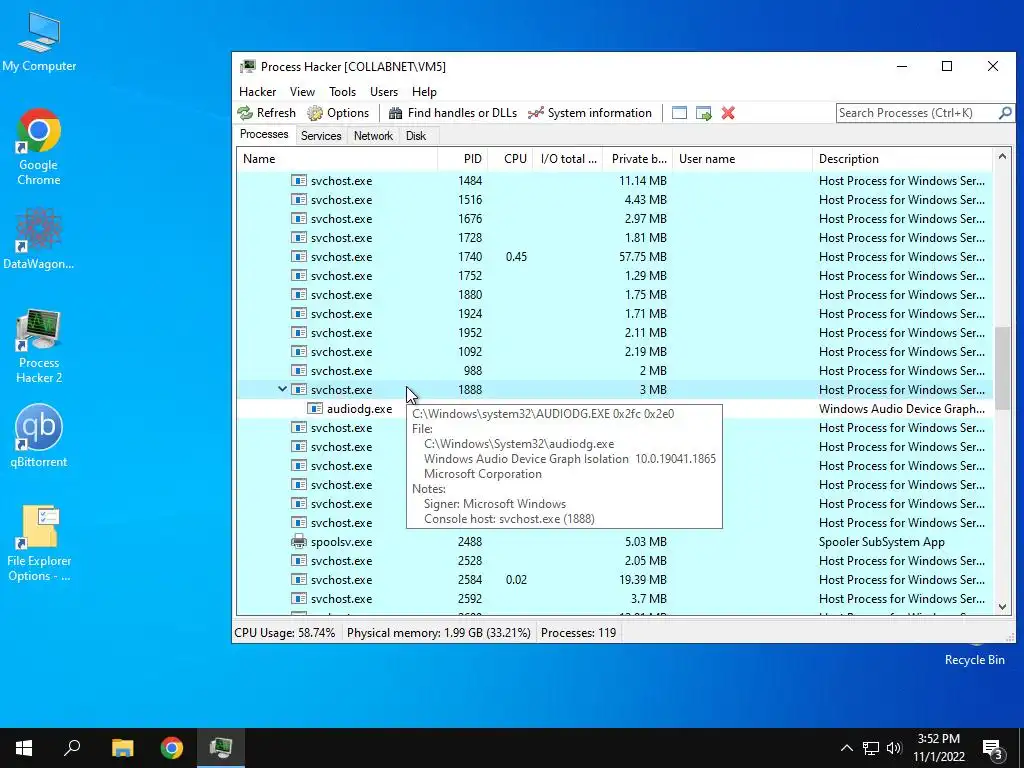Open the View menu
Screen dimensions: 1024x768
coord(302,92)
